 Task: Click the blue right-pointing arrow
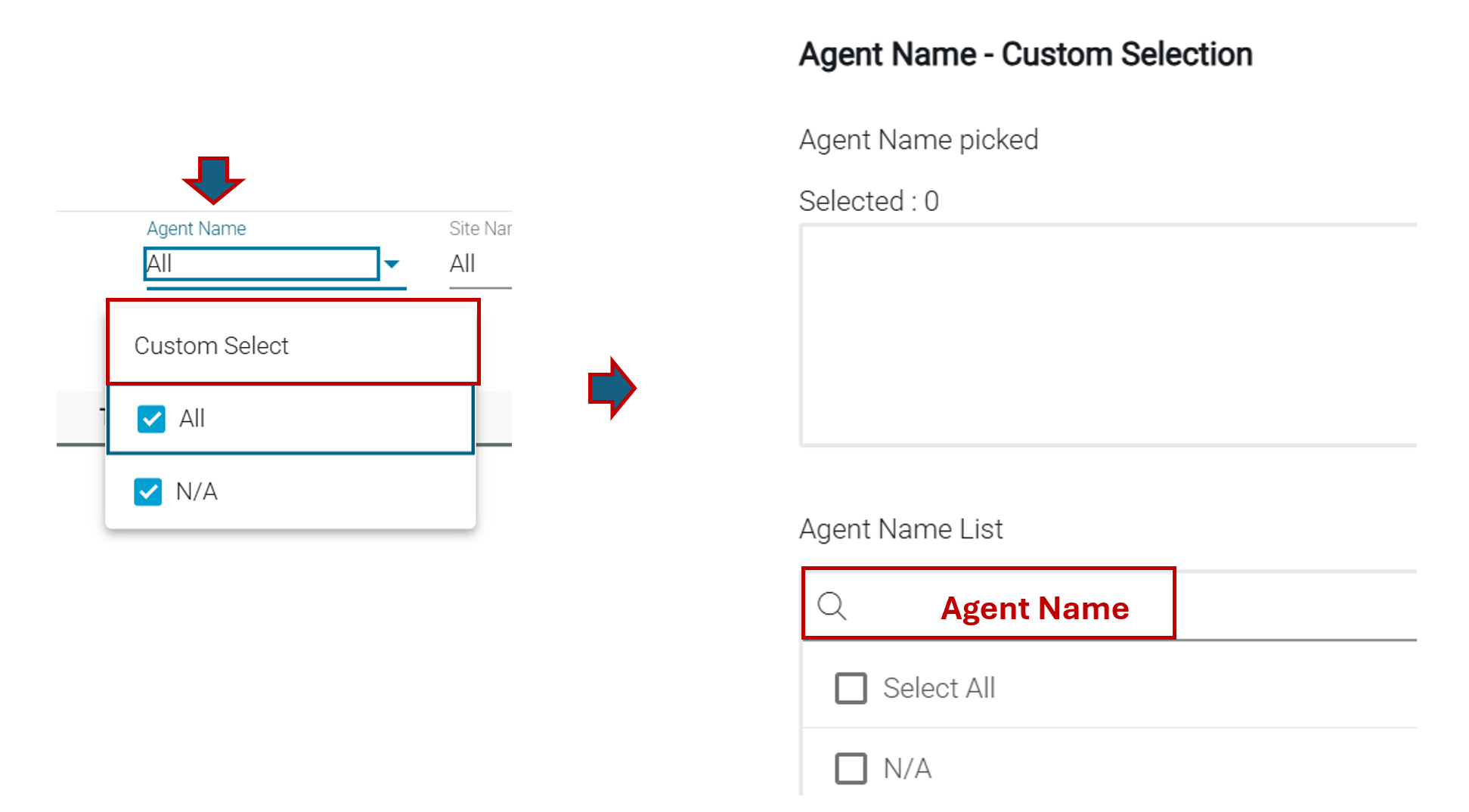pos(612,388)
